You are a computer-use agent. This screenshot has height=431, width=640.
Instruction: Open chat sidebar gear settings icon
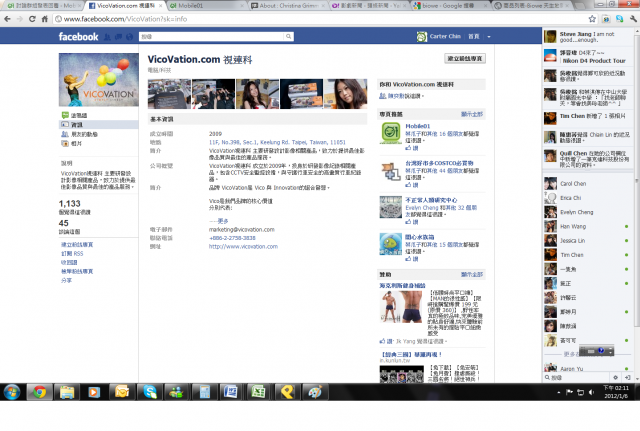coord(616,378)
